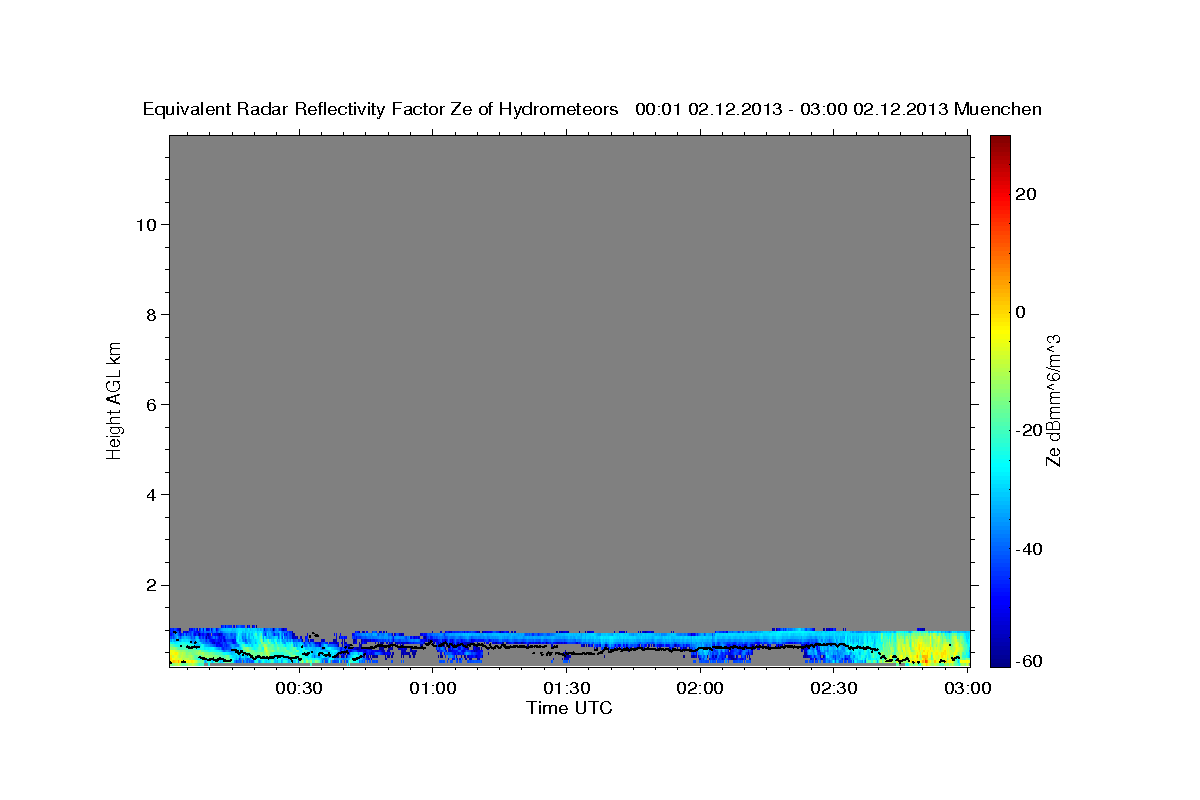Click the '02:30' time tick label
Viewport: 1200px width, 800px height.
click(834, 688)
